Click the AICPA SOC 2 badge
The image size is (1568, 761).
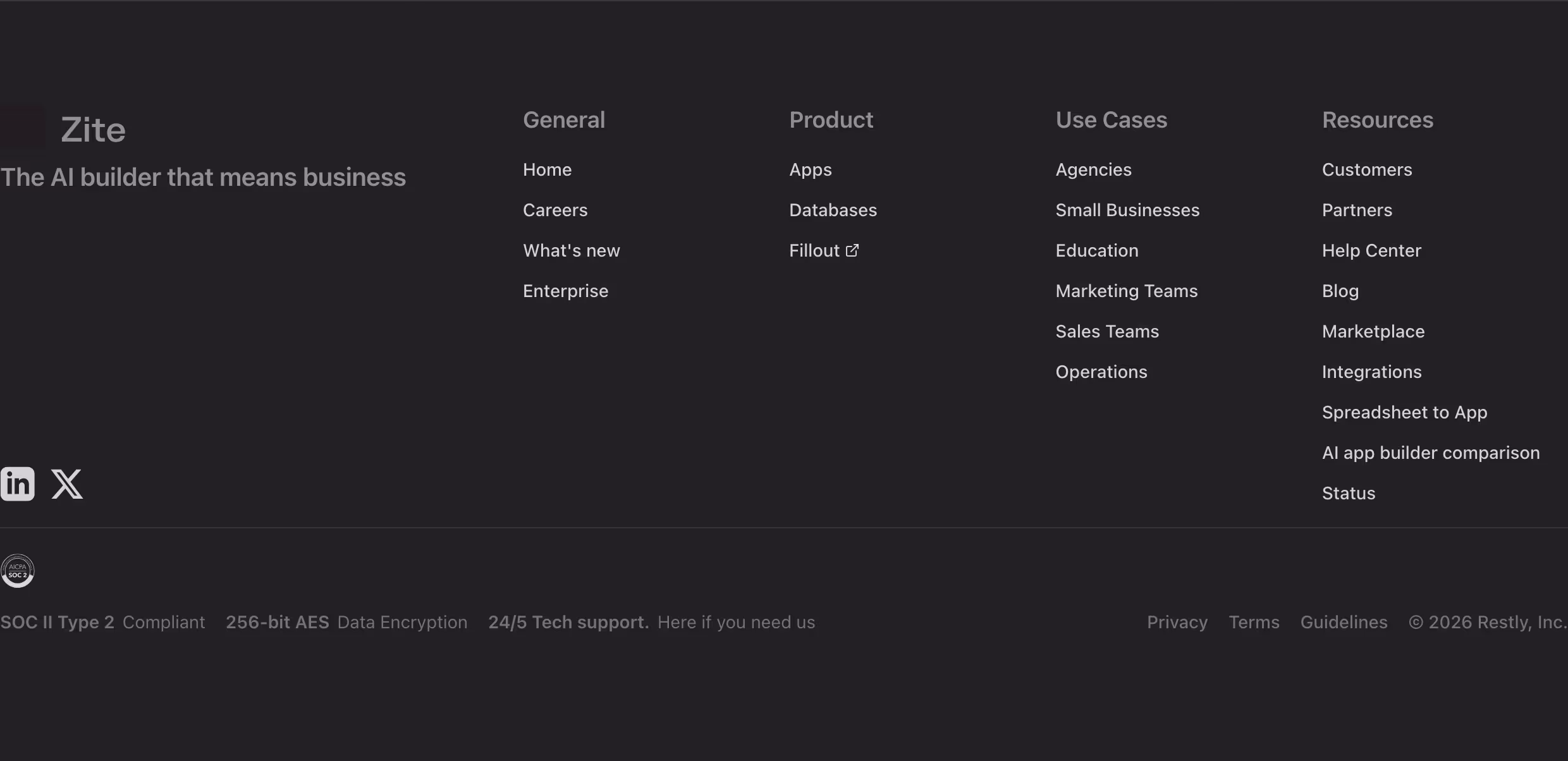coord(17,571)
